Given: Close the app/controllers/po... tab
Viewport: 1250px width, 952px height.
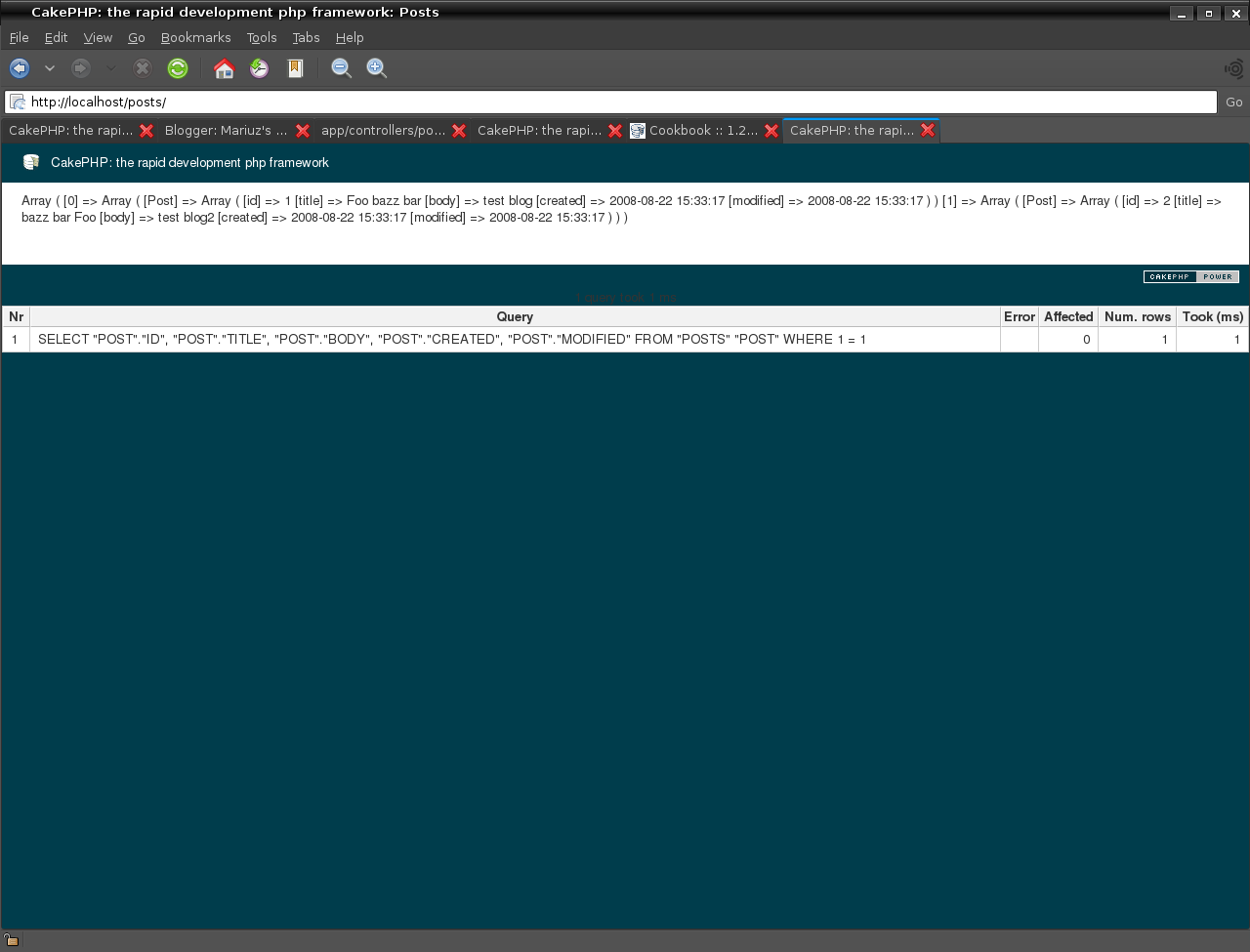Looking at the screenshot, I should pyautogui.click(x=459, y=131).
